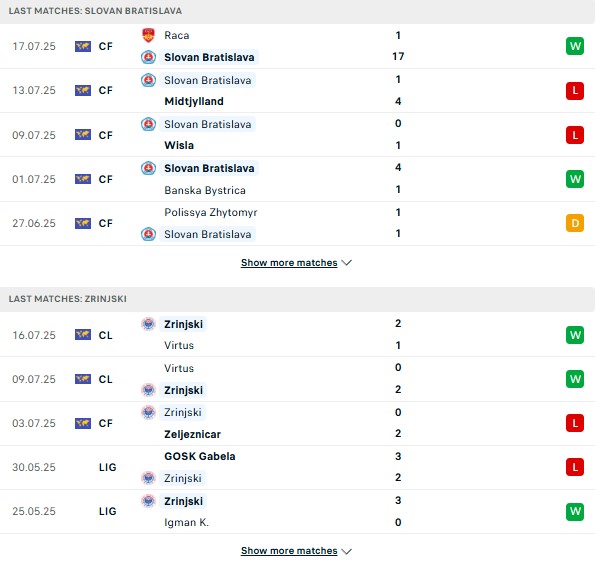The image size is (596, 571).
Task: Expand more matches under Zrinjski section
Action: (x=289, y=551)
